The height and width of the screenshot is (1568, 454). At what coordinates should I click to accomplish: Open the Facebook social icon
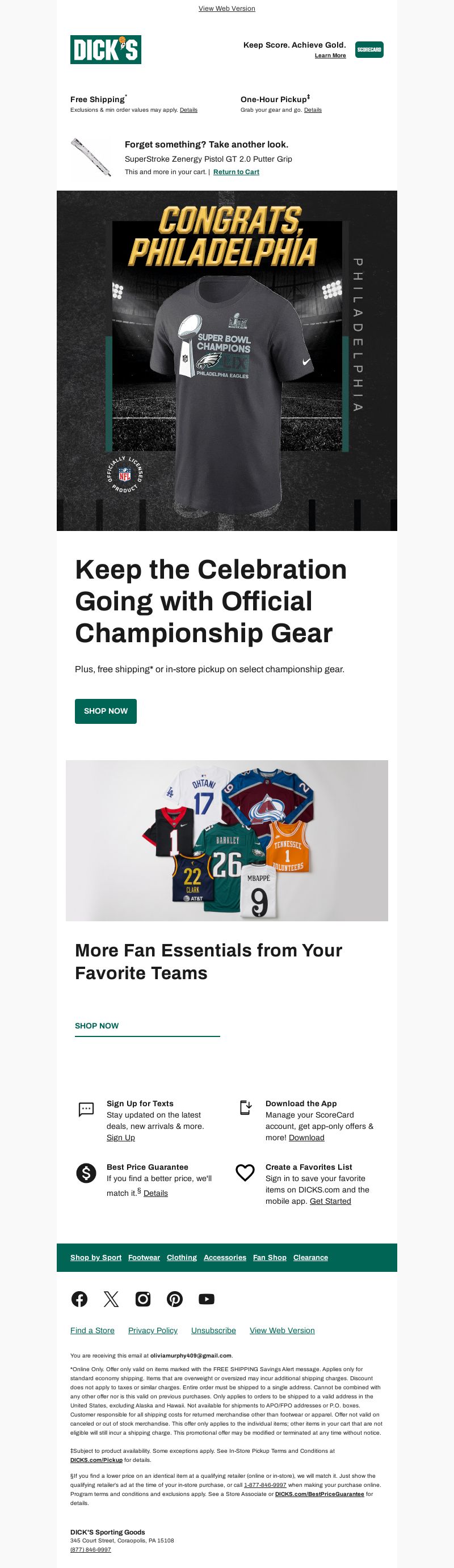point(79,1299)
